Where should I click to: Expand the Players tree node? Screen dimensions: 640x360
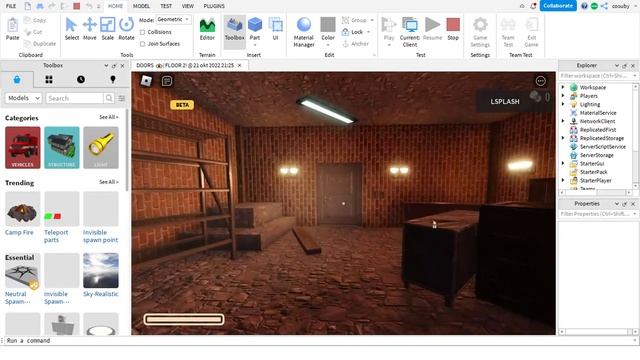(x=563, y=96)
